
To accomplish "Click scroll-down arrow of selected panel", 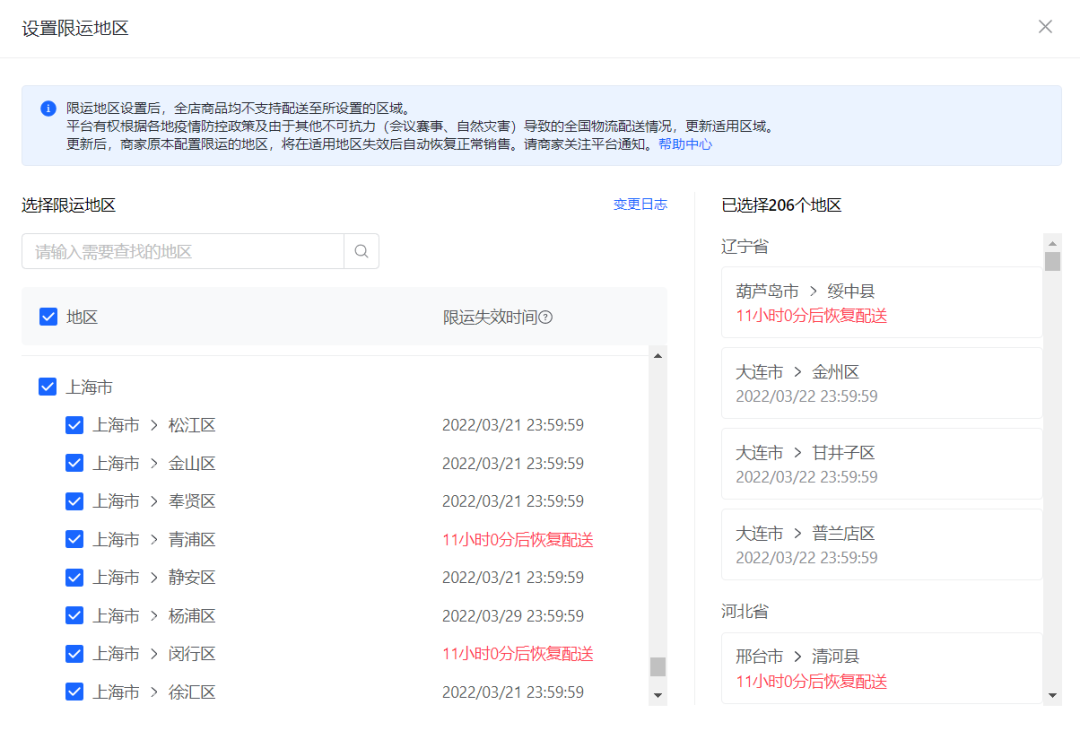I will (1052, 695).
